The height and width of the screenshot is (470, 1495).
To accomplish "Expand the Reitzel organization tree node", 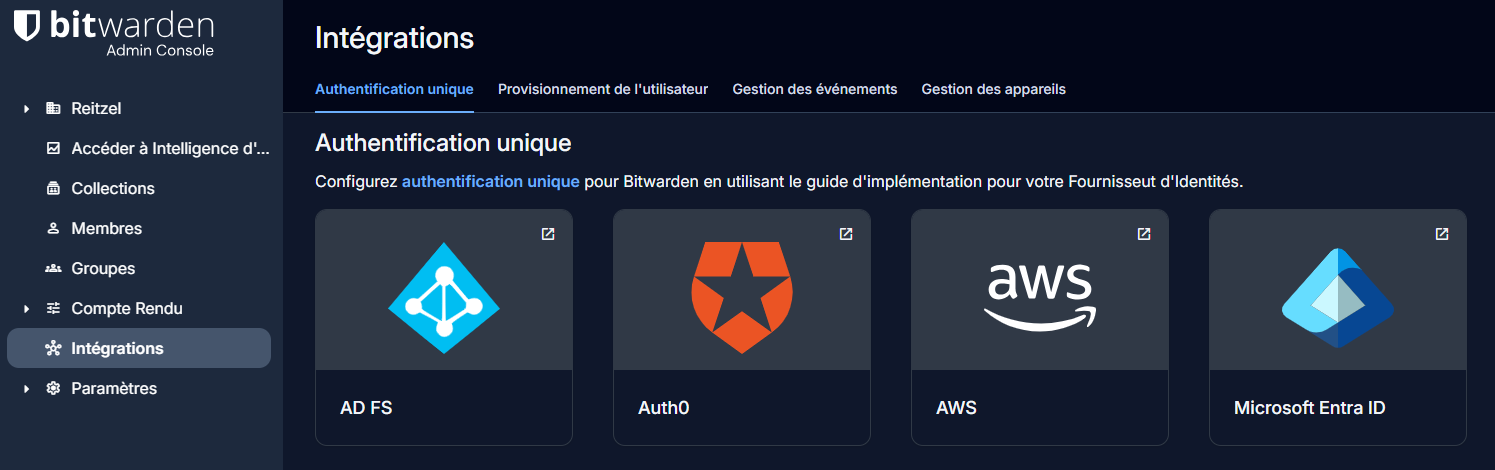I will click(x=27, y=108).
